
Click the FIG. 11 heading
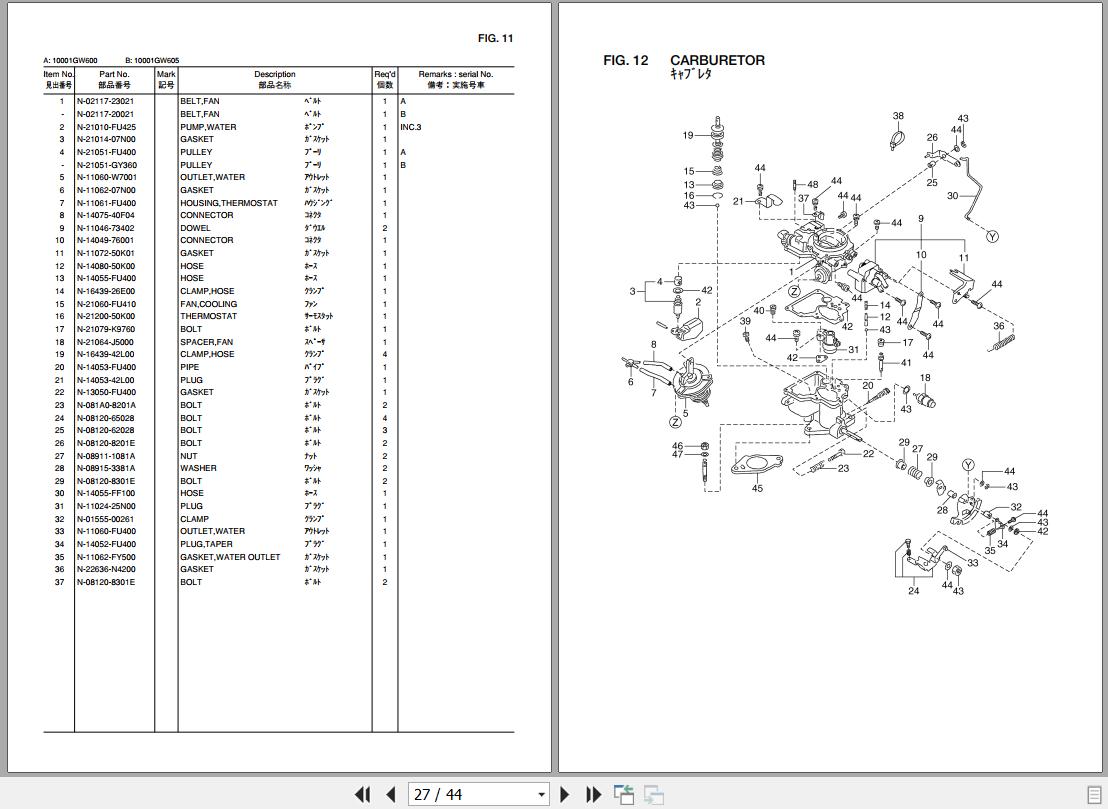click(x=495, y=38)
